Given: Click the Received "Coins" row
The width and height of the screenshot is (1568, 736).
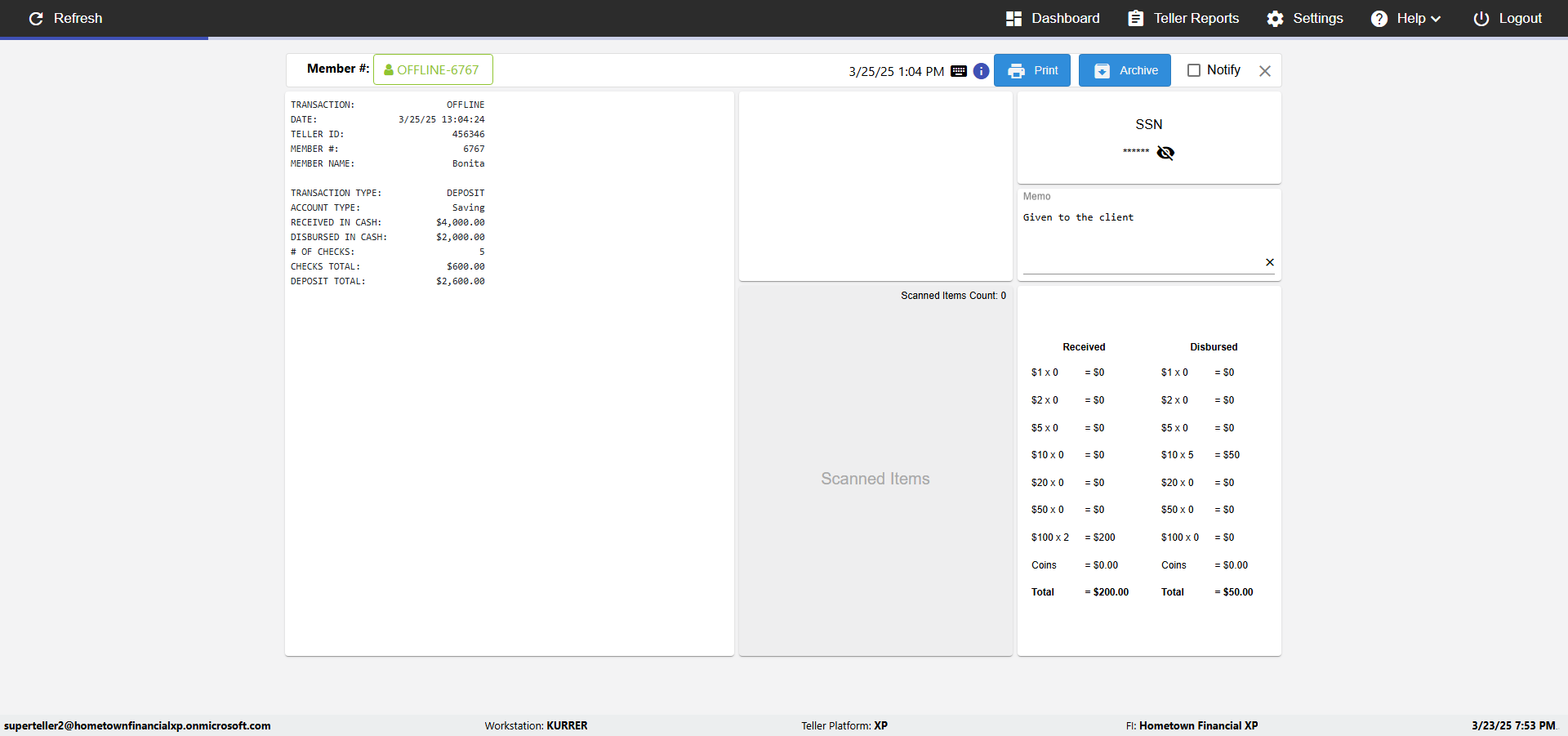Looking at the screenshot, I should (x=1075, y=565).
